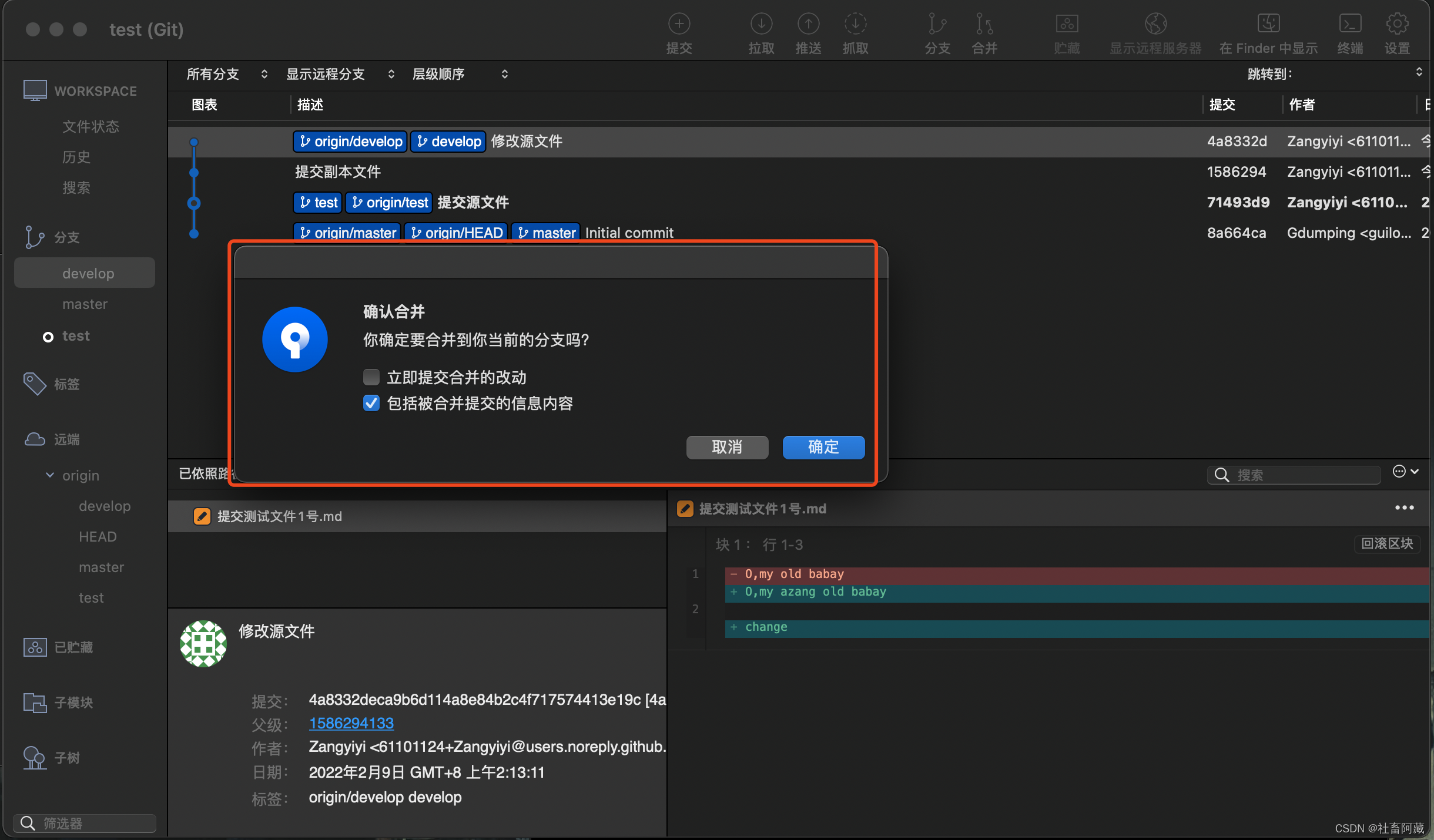The height and width of the screenshot is (840, 1434).
Task: Open the 终端 terminal icon
Action: (1350, 25)
